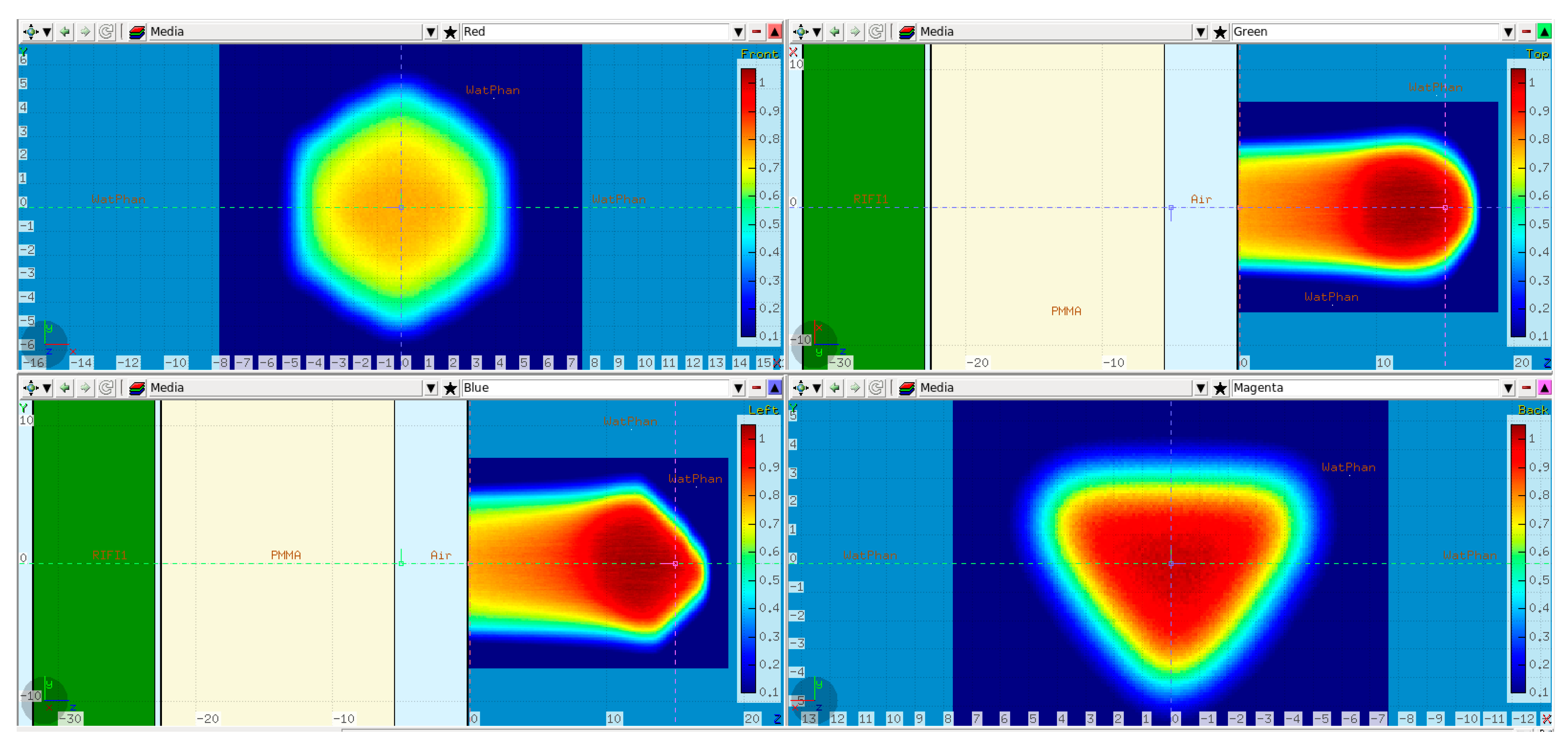Click the layers stack icon in Magenta viewport
The height and width of the screenshot is (748, 1568).
pyautogui.click(x=906, y=388)
